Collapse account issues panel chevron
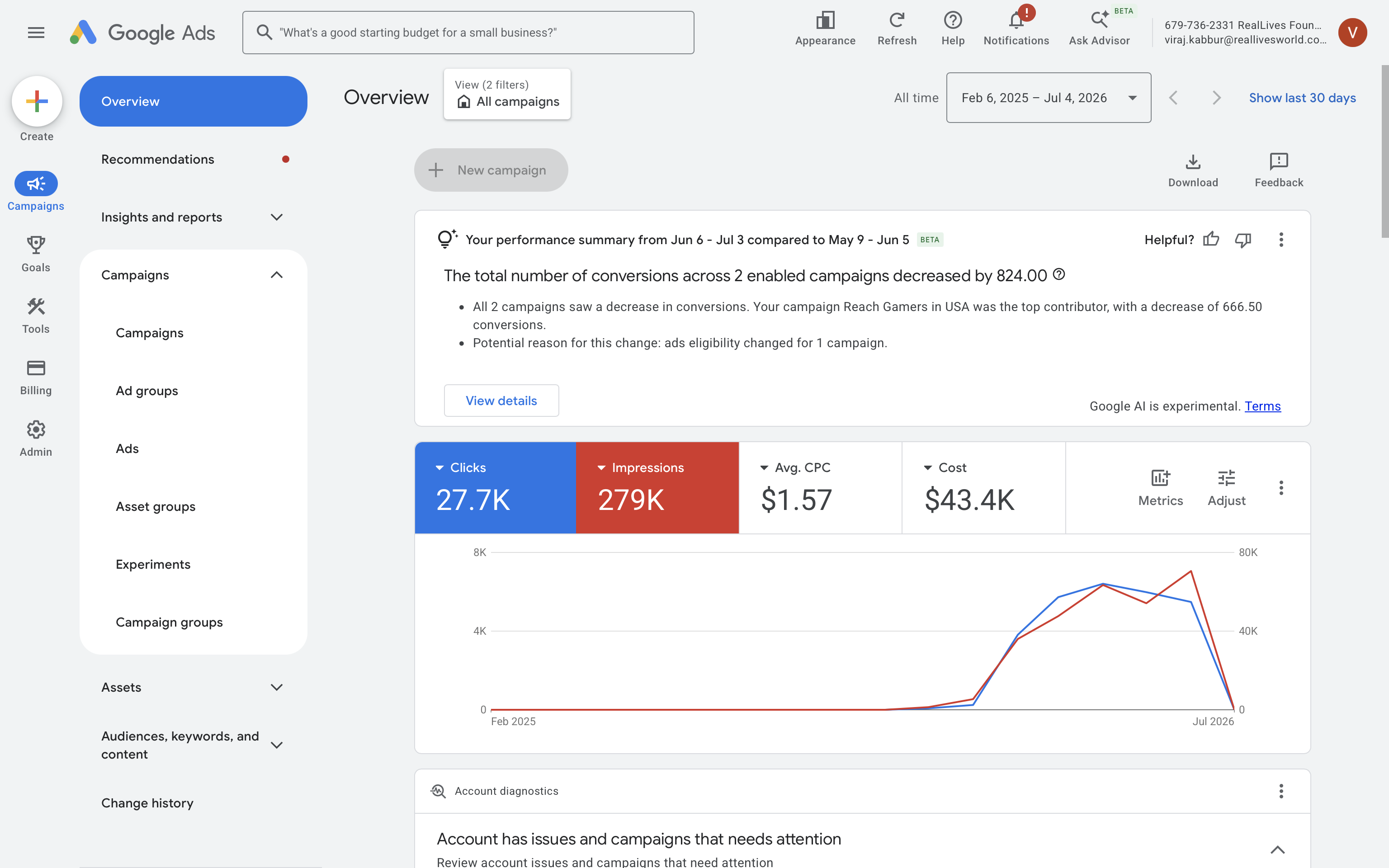This screenshot has height=868, width=1389. point(1277,849)
